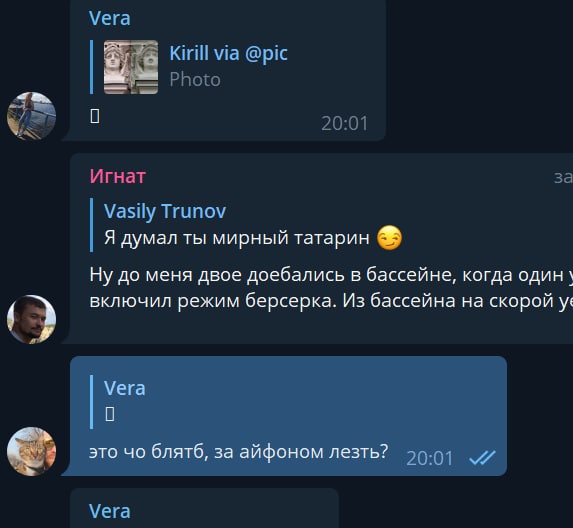Viewport: 573px width, 528px height.
Task: Click the smirking emoji in the quoted message
Action: (389, 238)
